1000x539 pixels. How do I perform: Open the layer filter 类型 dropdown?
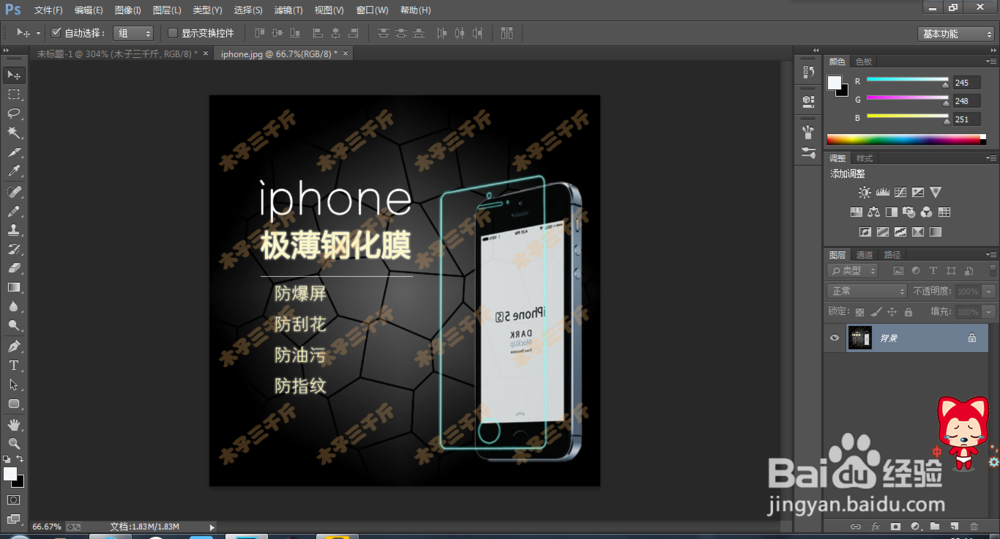(852, 271)
